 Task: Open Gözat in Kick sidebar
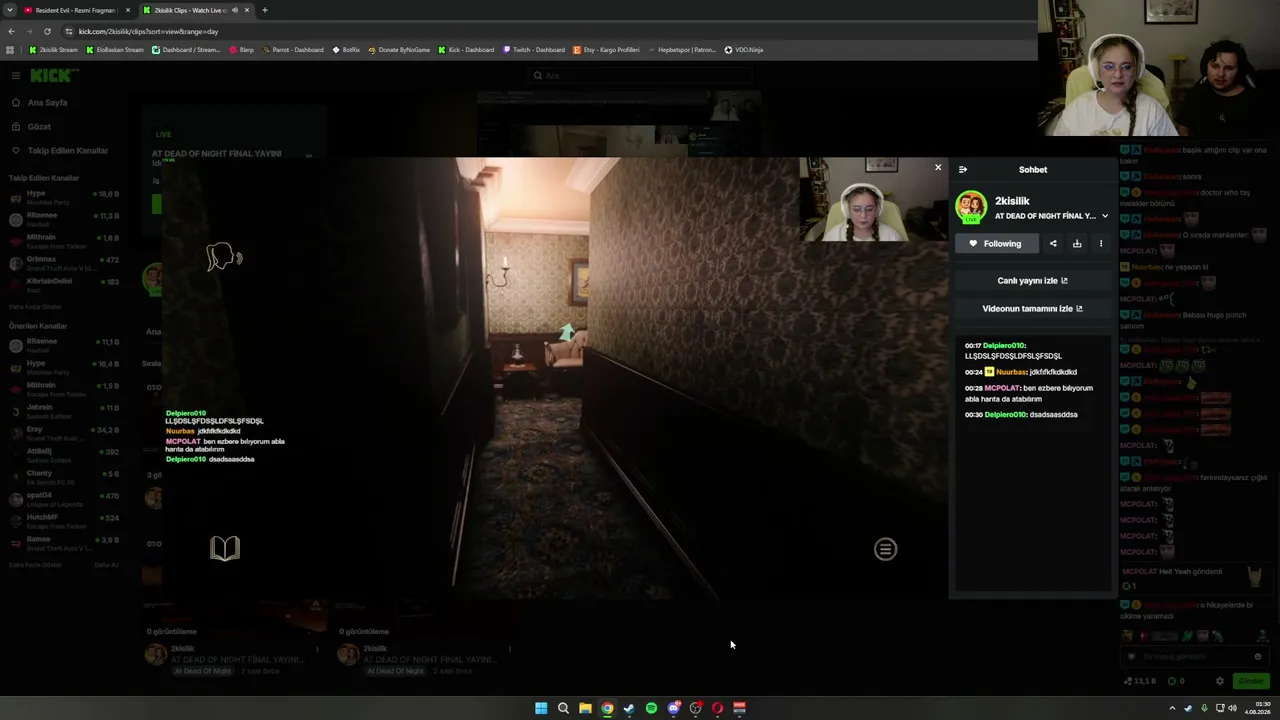click(39, 127)
